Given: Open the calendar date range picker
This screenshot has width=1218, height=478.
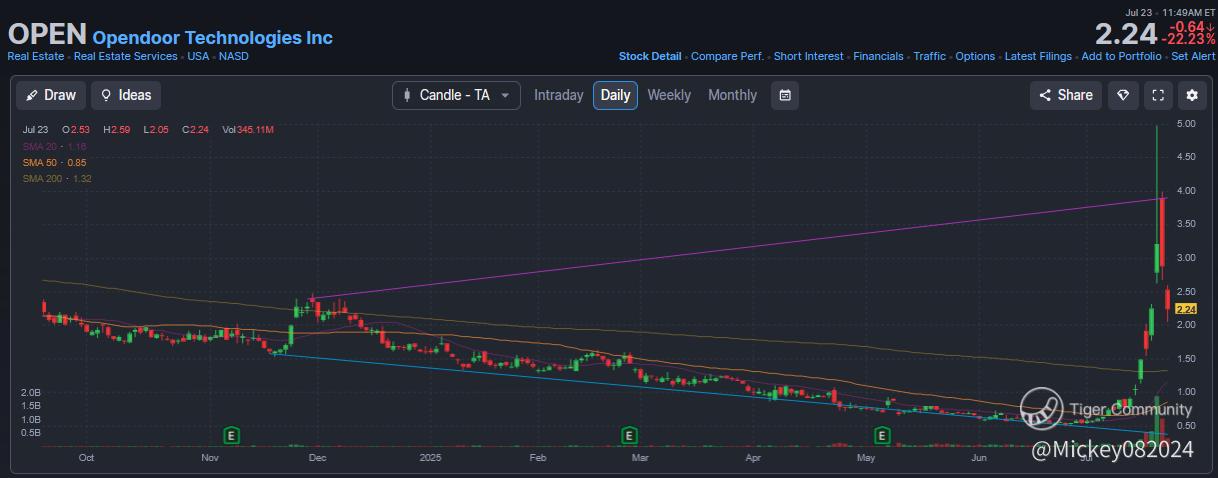Looking at the screenshot, I should pyautogui.click(x=785, y=95).
